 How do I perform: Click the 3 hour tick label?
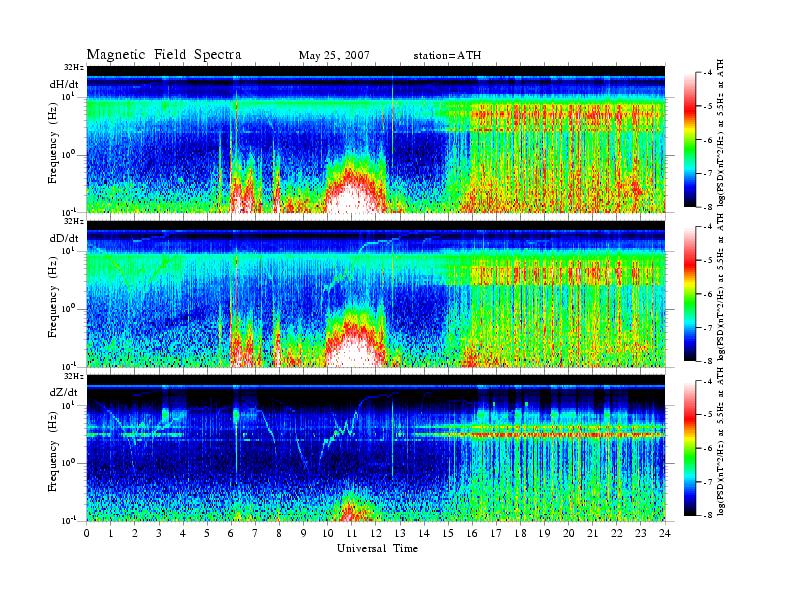click(x=159, y=533)
